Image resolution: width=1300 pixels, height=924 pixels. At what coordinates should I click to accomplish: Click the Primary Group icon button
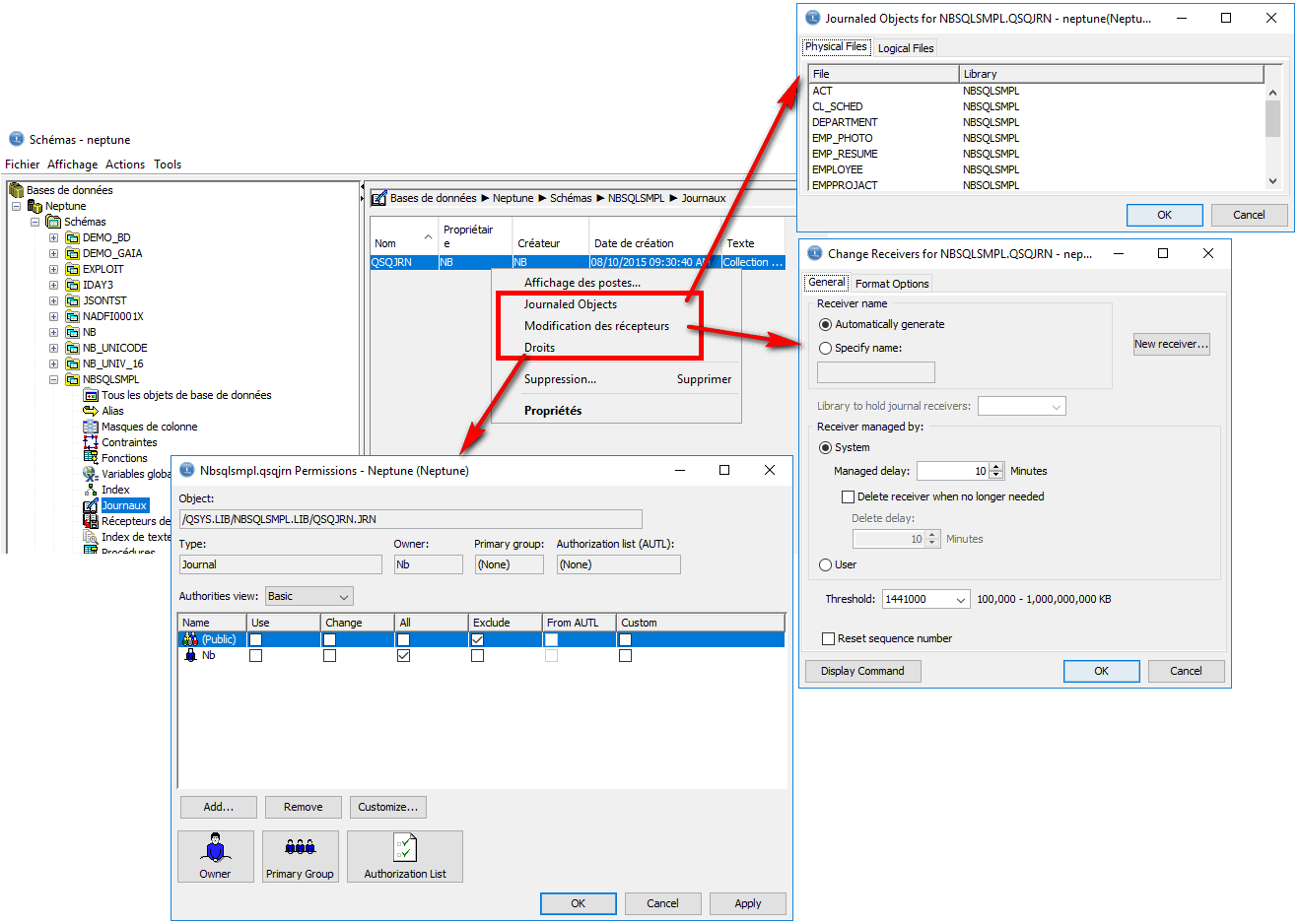coord(300,855)
